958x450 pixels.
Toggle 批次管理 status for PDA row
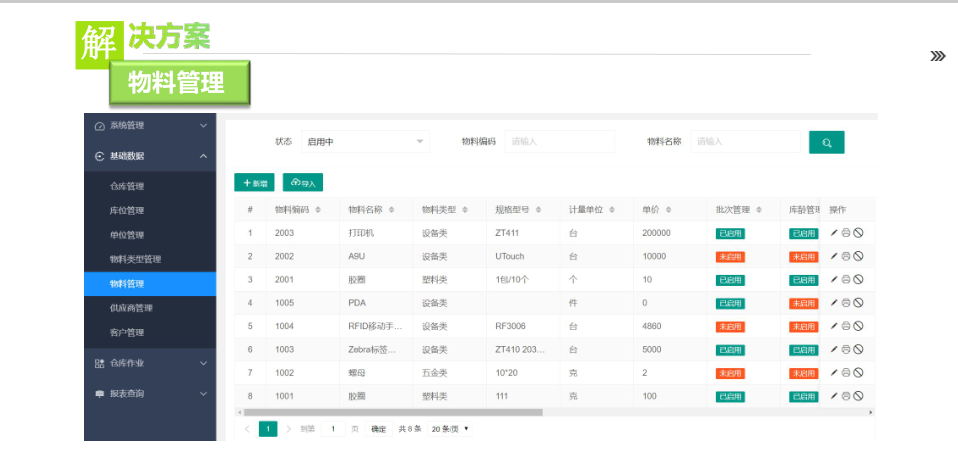pos(730,303)
